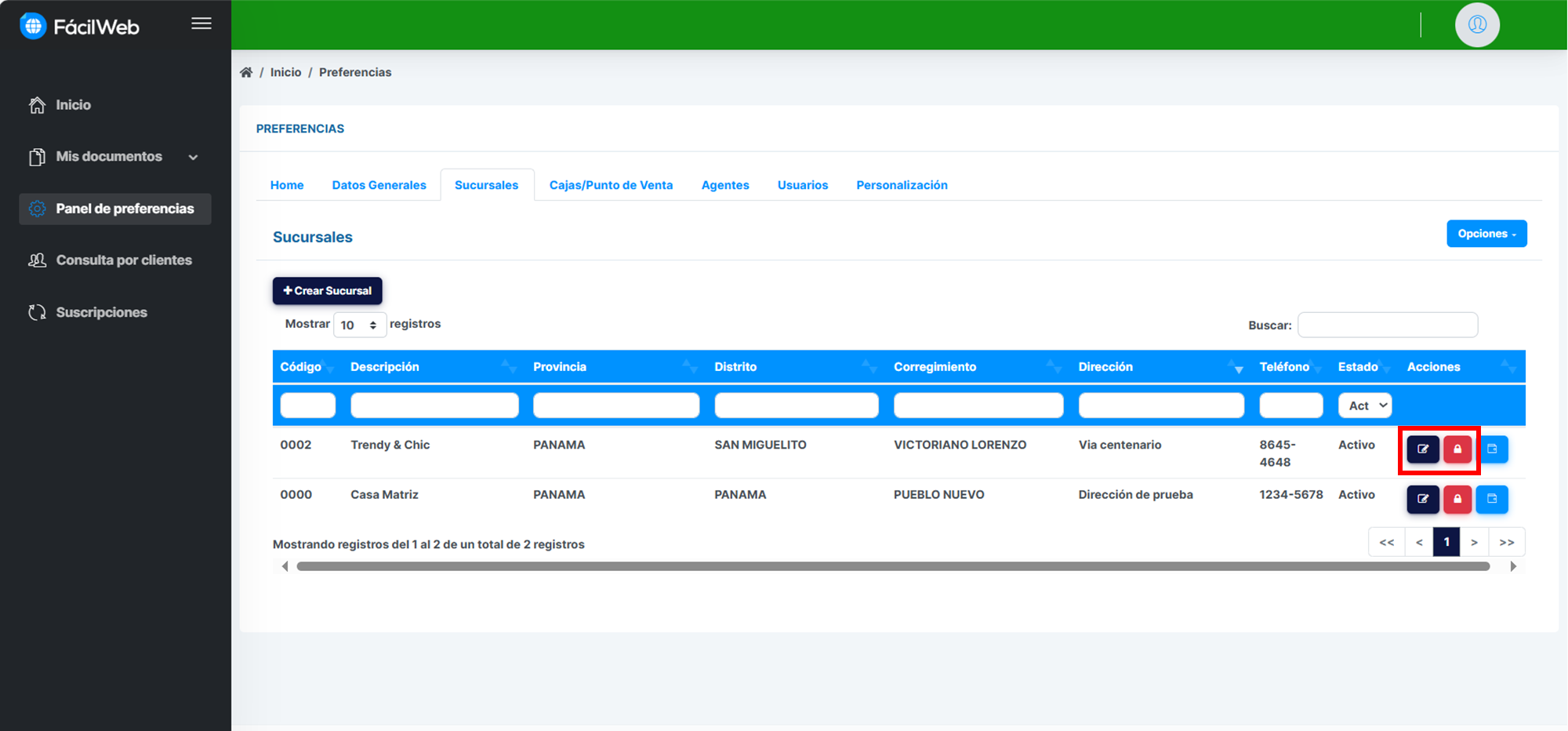Go to last page with >> button
The height and width of the screenshot is (731, 1568).
1506,542
